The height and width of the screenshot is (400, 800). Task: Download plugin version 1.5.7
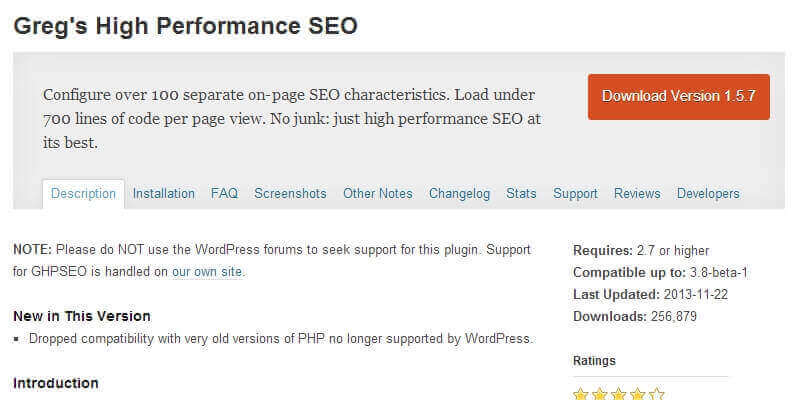click(678, 97)
